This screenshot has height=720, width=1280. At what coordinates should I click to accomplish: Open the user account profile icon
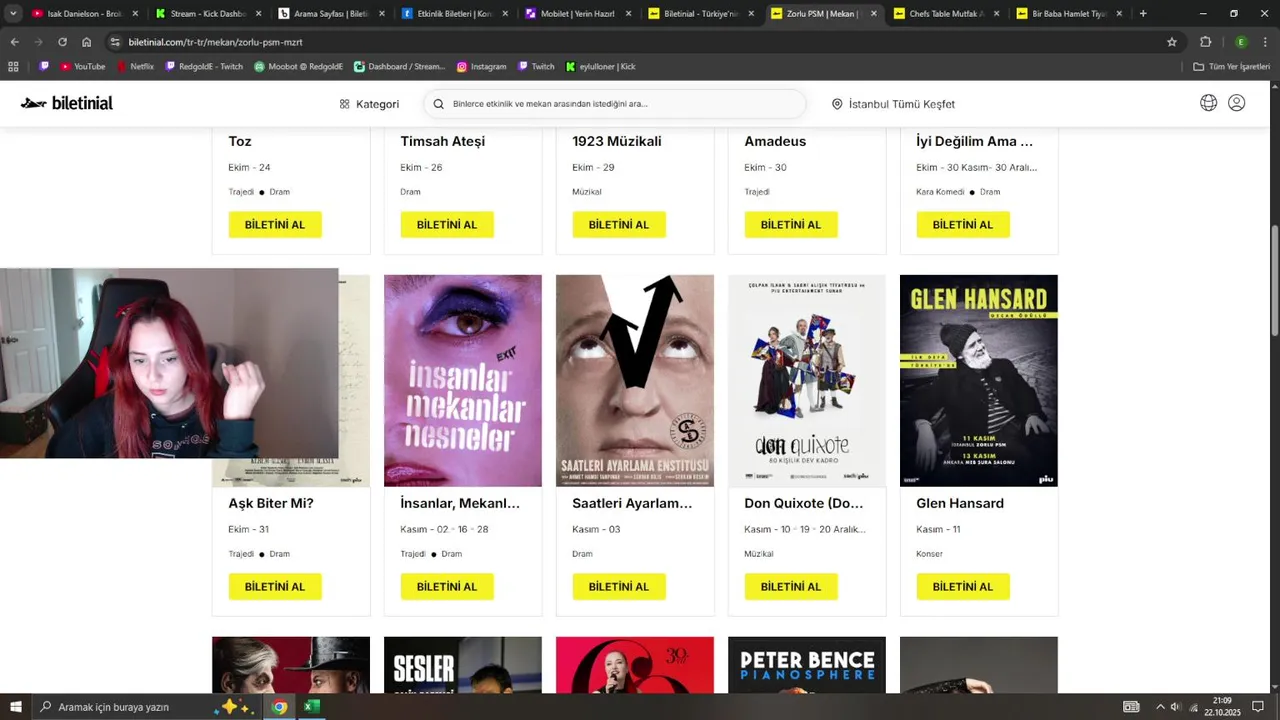coord(1236,103)
